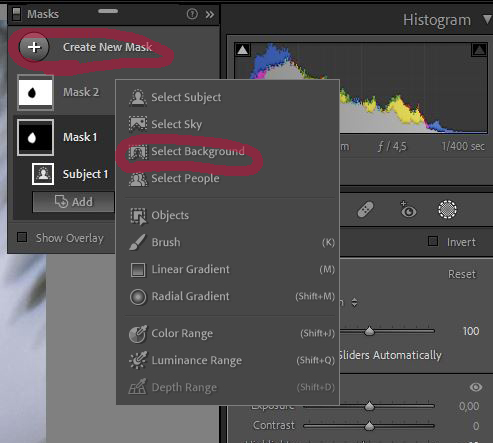Select the healing bandage tool icon
This screenshot has height=443, width=493.
(366, 210)
